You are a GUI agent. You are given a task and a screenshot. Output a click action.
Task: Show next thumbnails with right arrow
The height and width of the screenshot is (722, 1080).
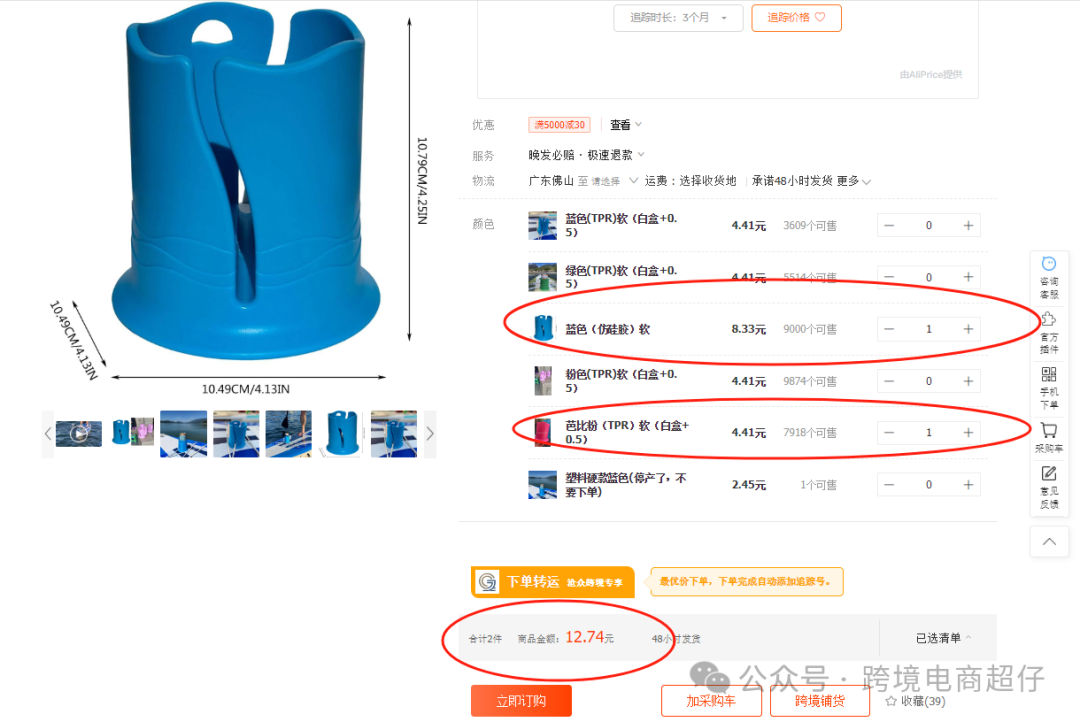[x=430, y=434]
